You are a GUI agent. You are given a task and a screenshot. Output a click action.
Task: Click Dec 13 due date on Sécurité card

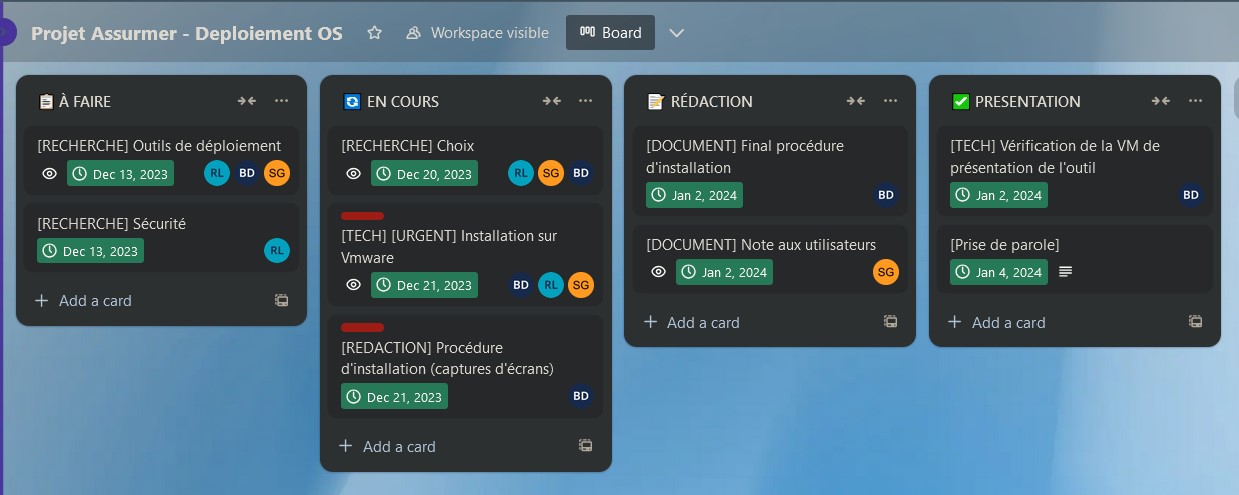point(90,251)
